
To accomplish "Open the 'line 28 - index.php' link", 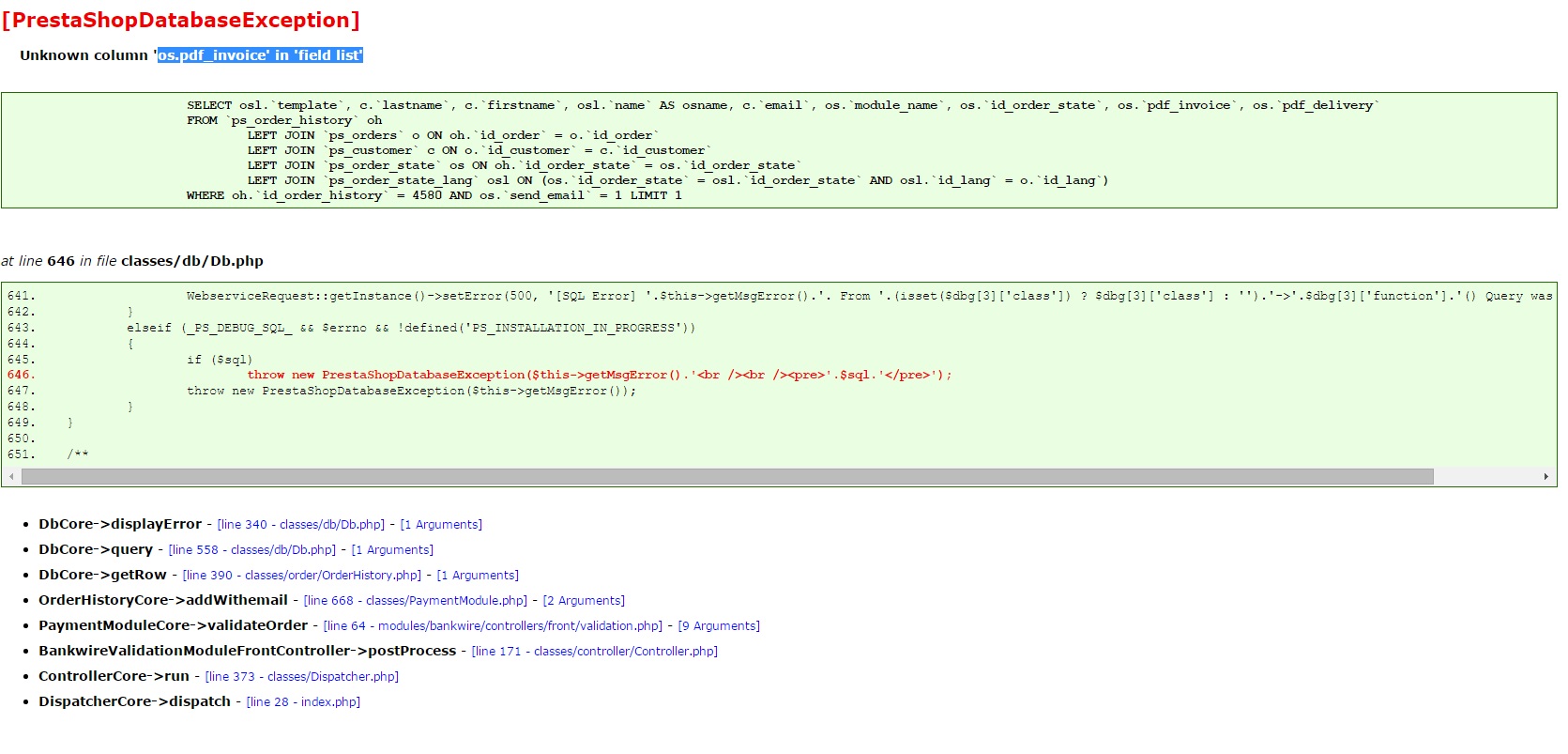I will click(303, 702).
